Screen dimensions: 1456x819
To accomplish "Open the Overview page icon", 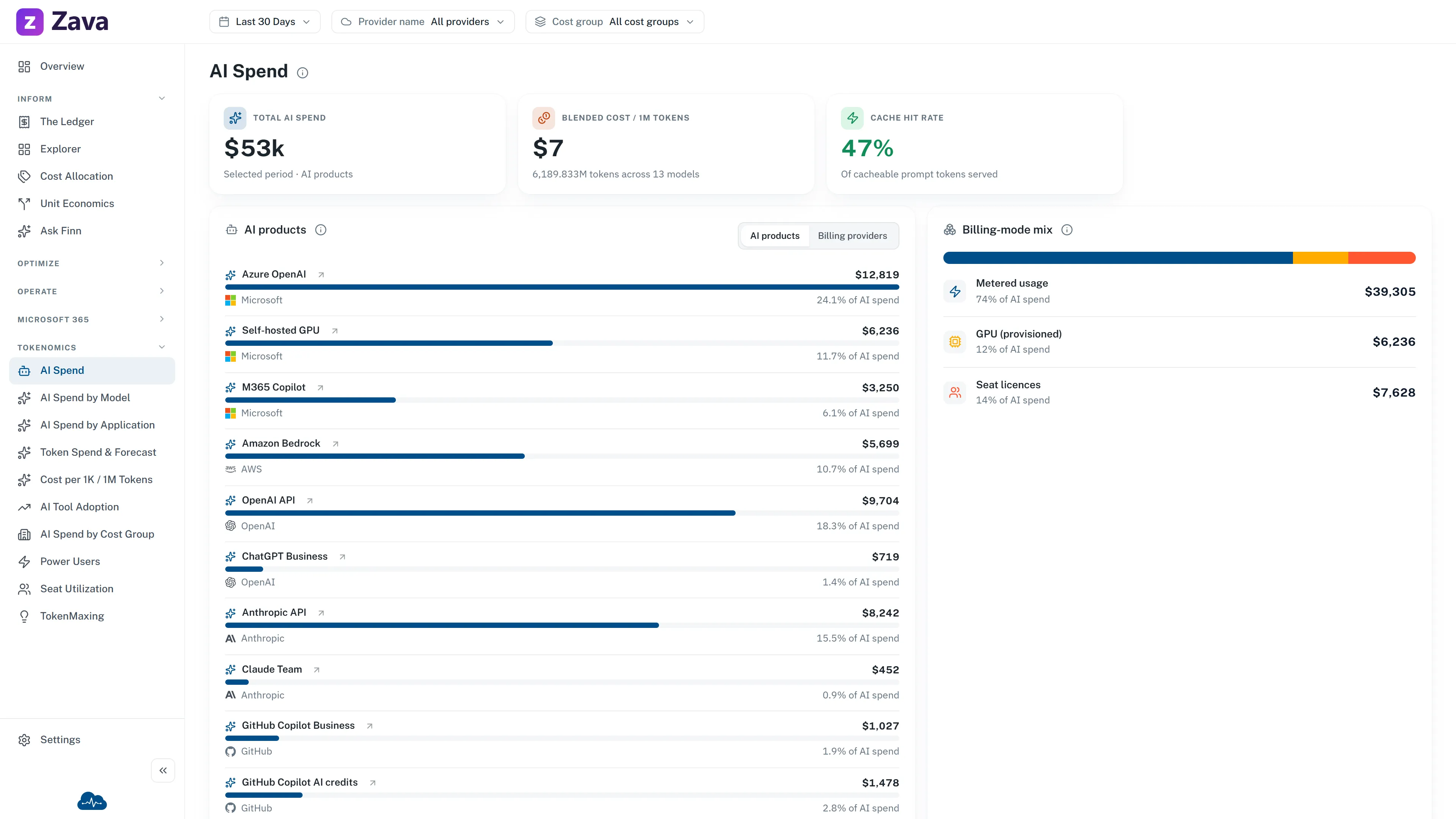I will [24, 67].
